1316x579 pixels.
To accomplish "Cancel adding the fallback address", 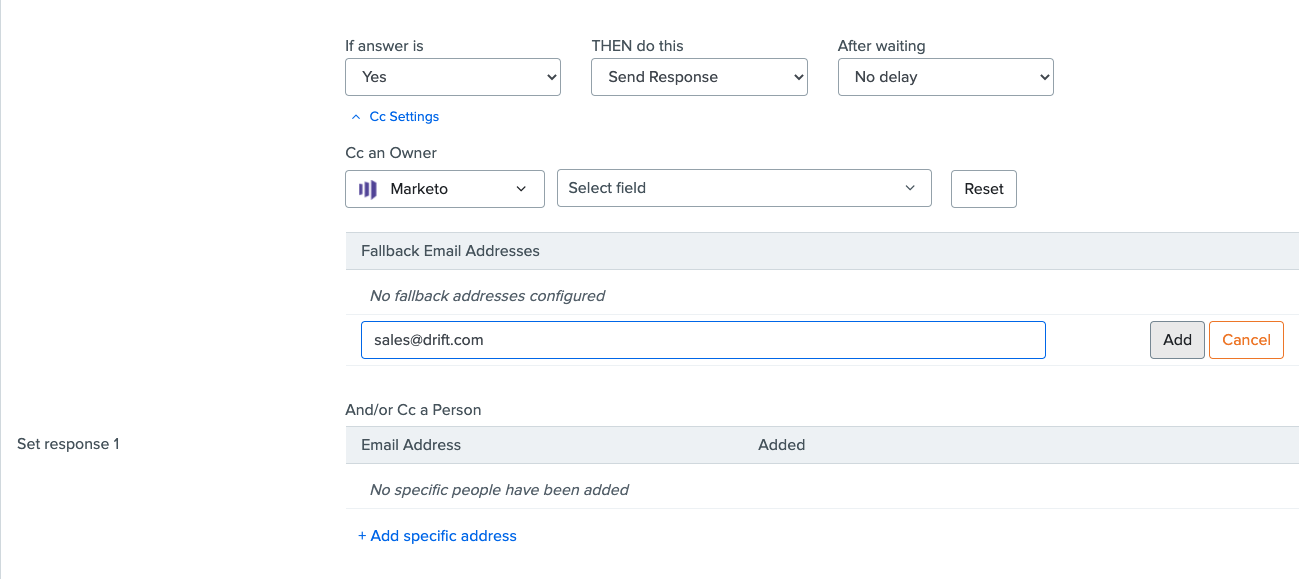I will (1246, 340).
